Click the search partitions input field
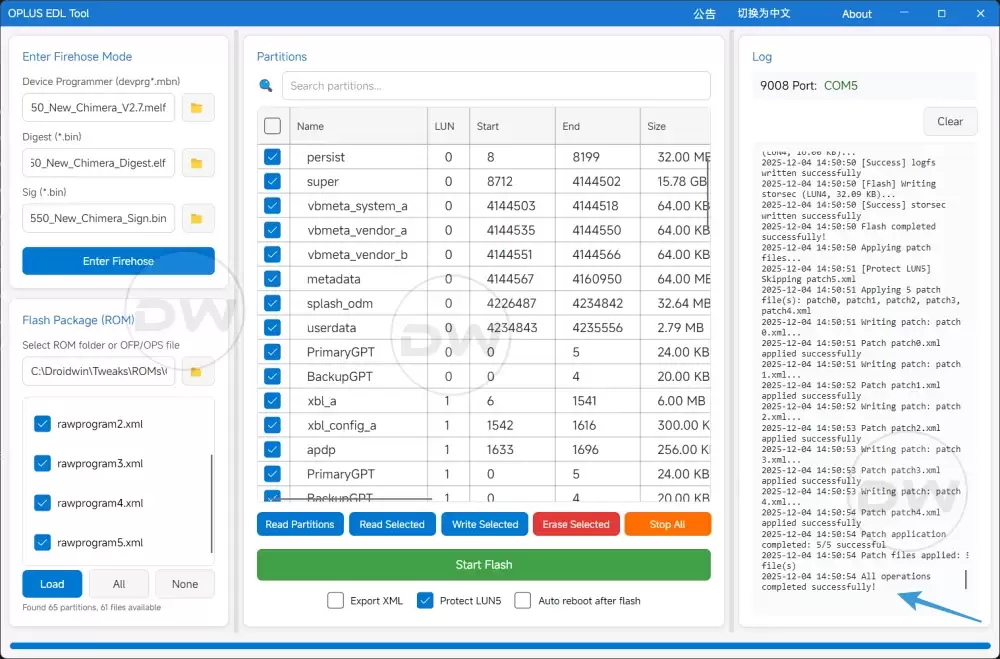 pos(494,85)
